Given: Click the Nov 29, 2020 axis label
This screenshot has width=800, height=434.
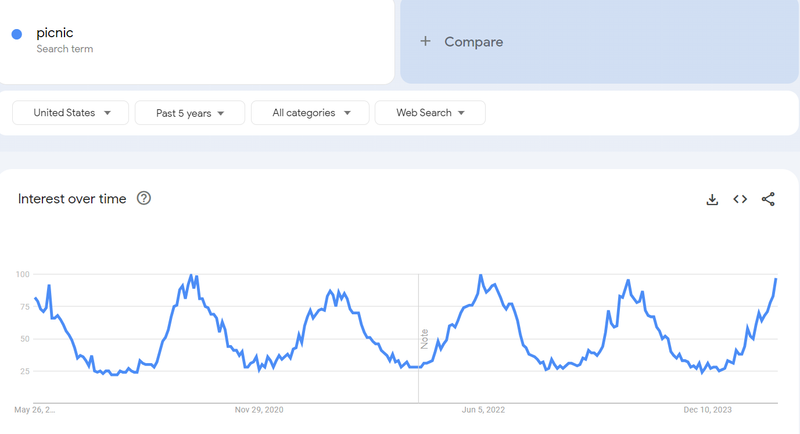Looking at the screenshot, I should point(259,410).
